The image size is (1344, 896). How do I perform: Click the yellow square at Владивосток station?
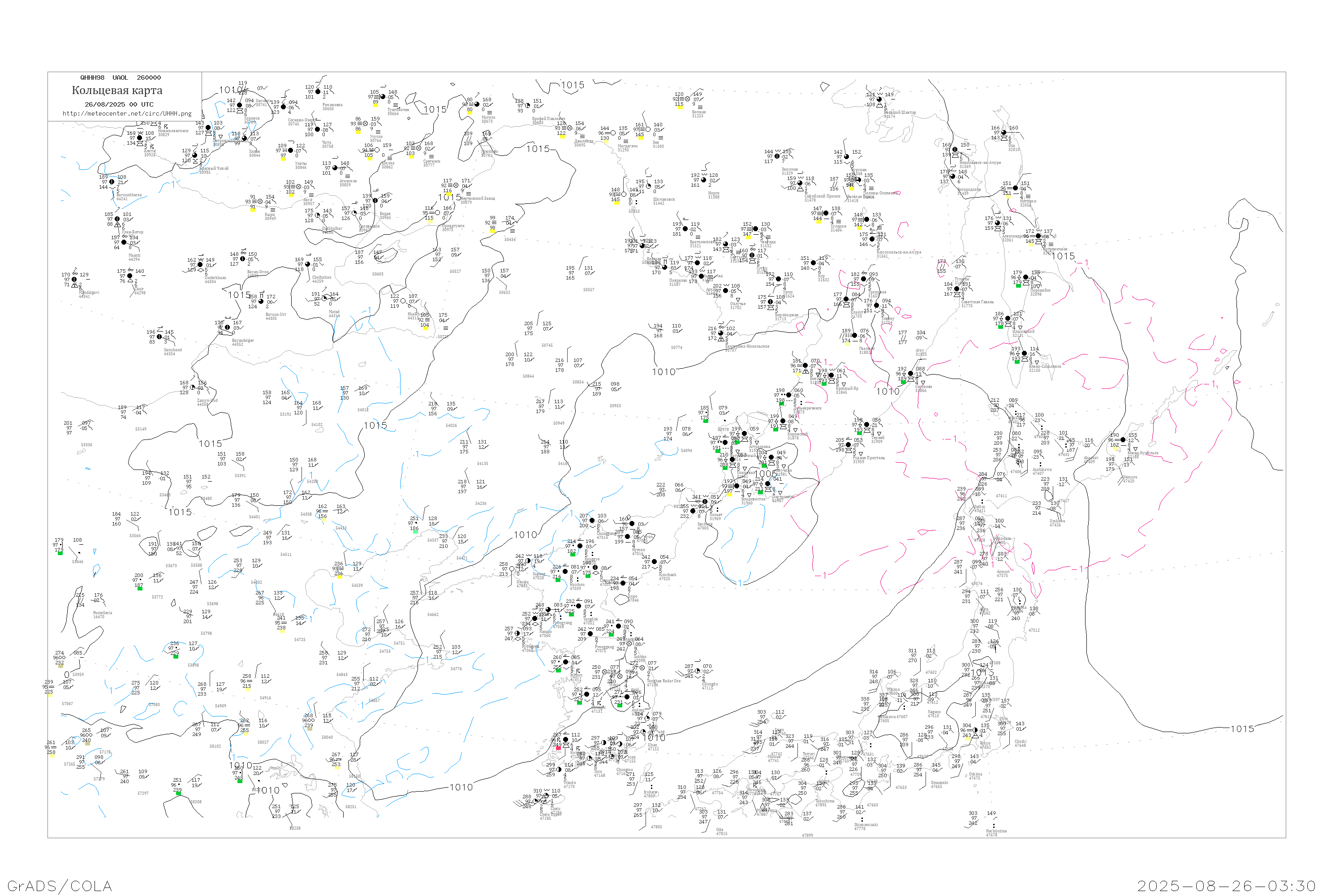click(x=730, y=495)
